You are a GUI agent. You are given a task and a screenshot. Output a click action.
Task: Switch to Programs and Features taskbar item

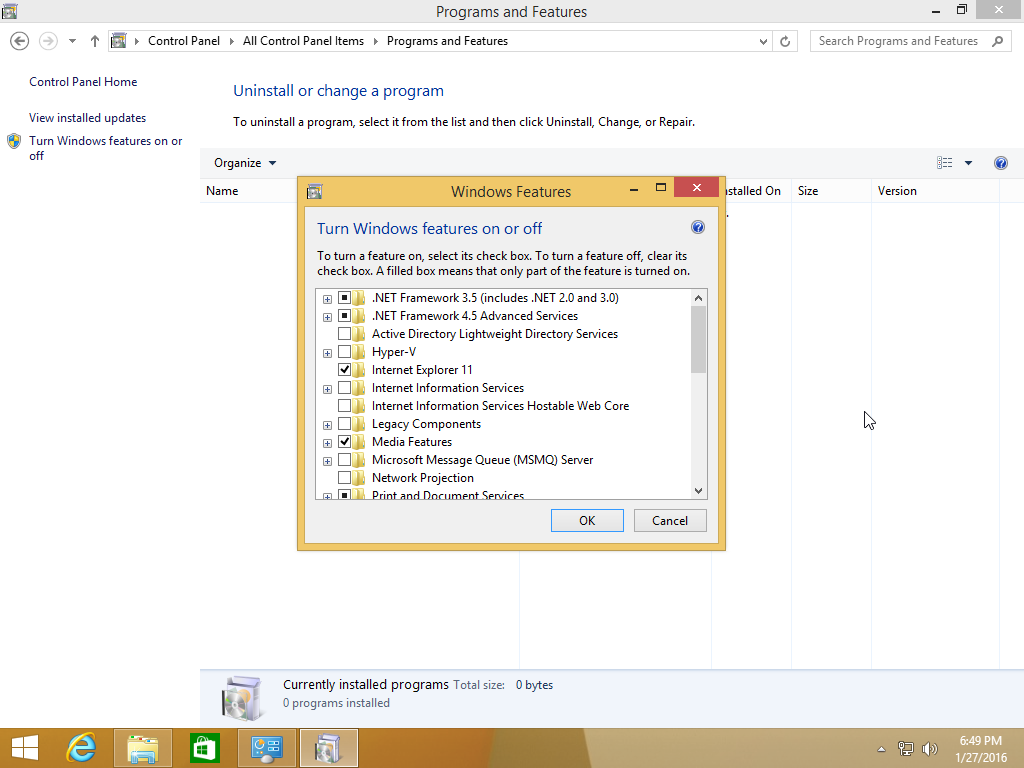coord(328,748)
